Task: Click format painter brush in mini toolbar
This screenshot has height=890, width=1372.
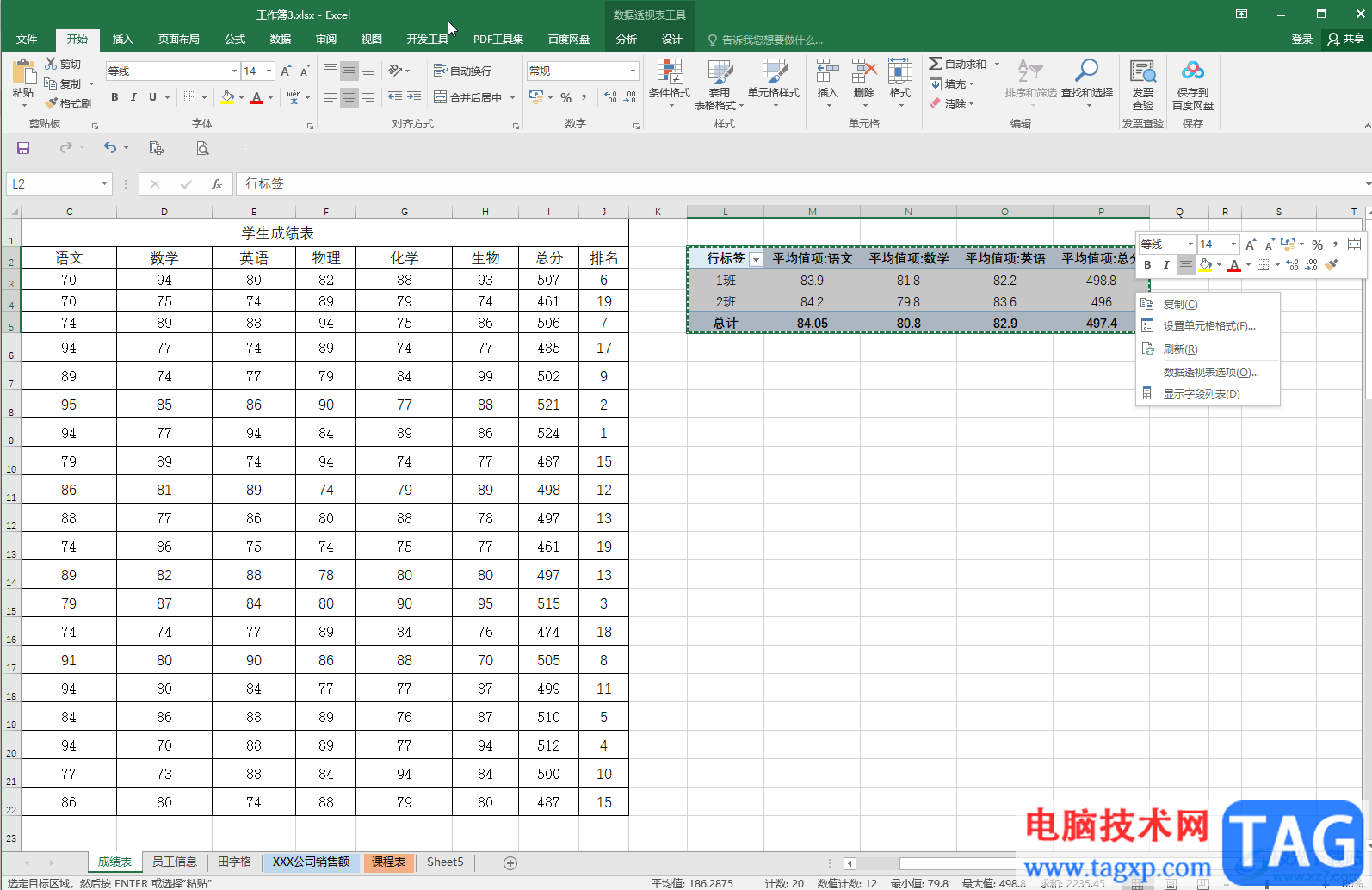Action: (x=1332, y=265)
